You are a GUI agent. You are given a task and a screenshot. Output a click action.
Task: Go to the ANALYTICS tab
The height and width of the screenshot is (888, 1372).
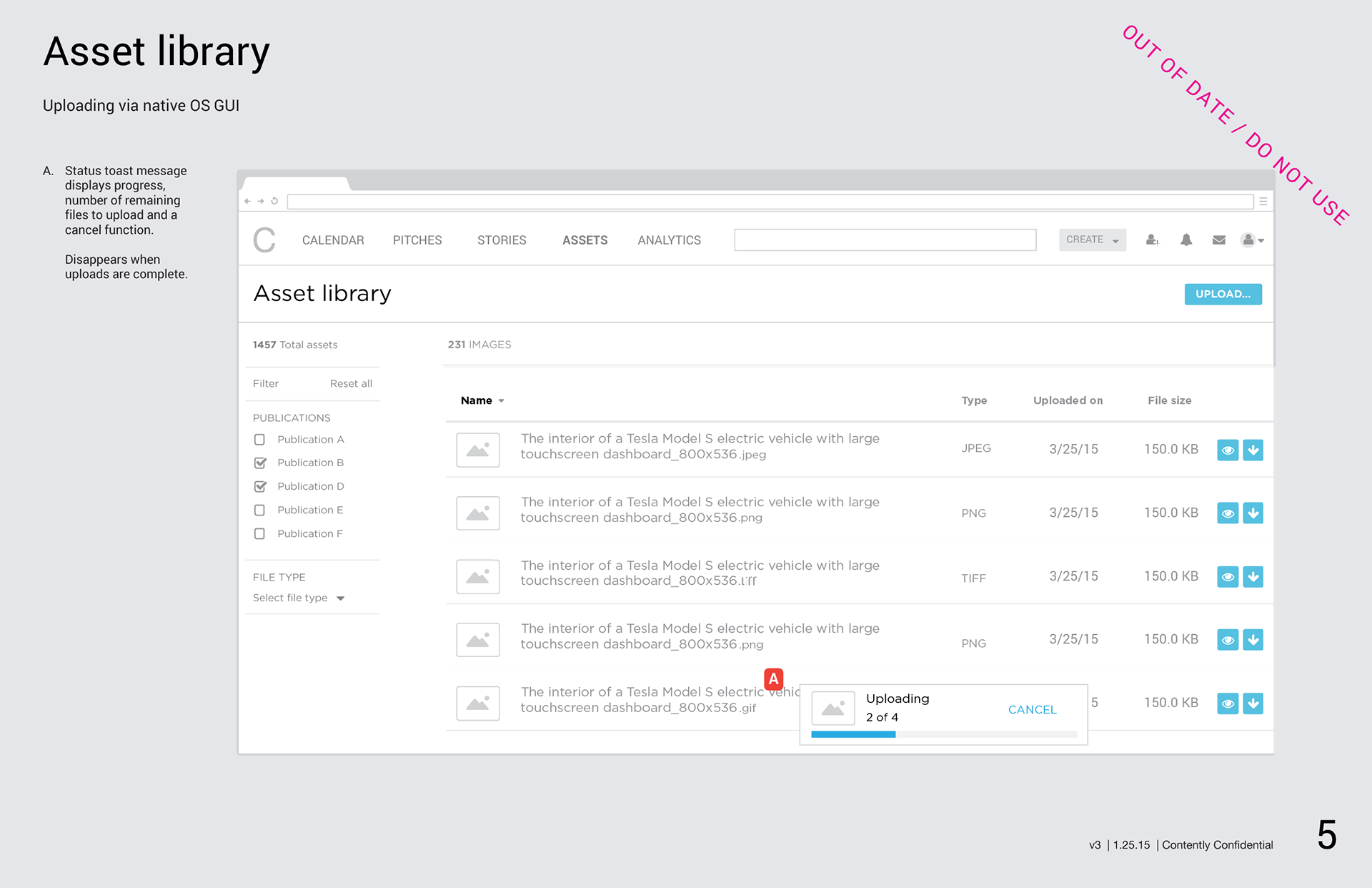coord(669,240)
